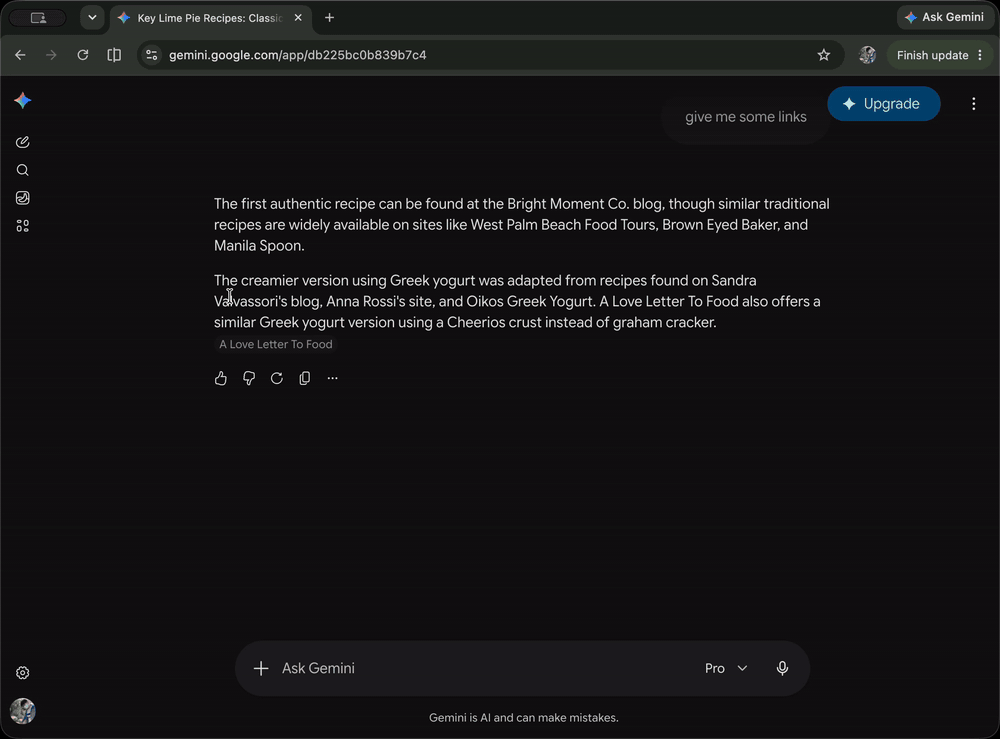
Task: Click the Gemini sparkle logo in sidebar
Action: 23,101
